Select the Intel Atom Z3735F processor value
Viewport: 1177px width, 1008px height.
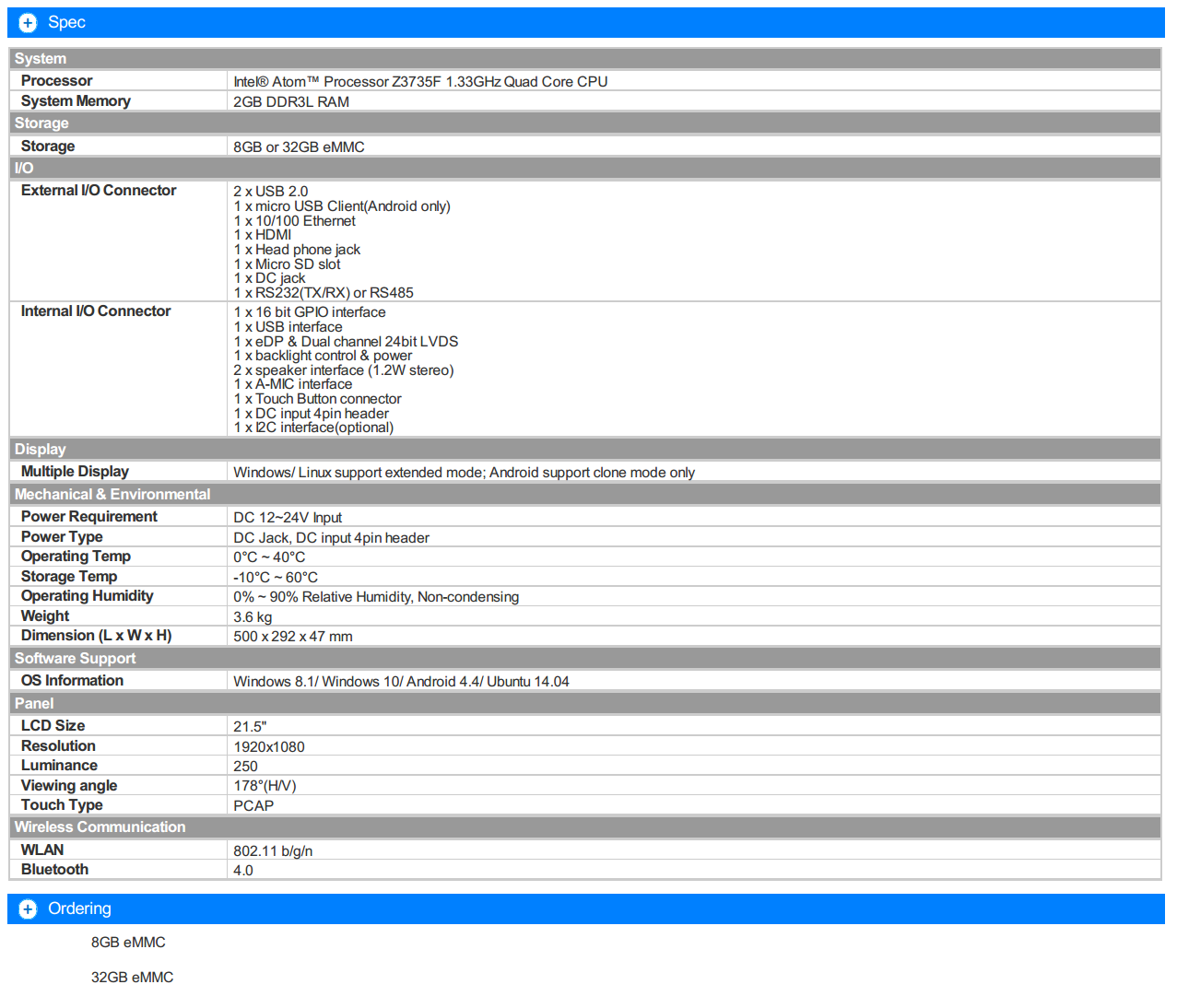point(420,82)
